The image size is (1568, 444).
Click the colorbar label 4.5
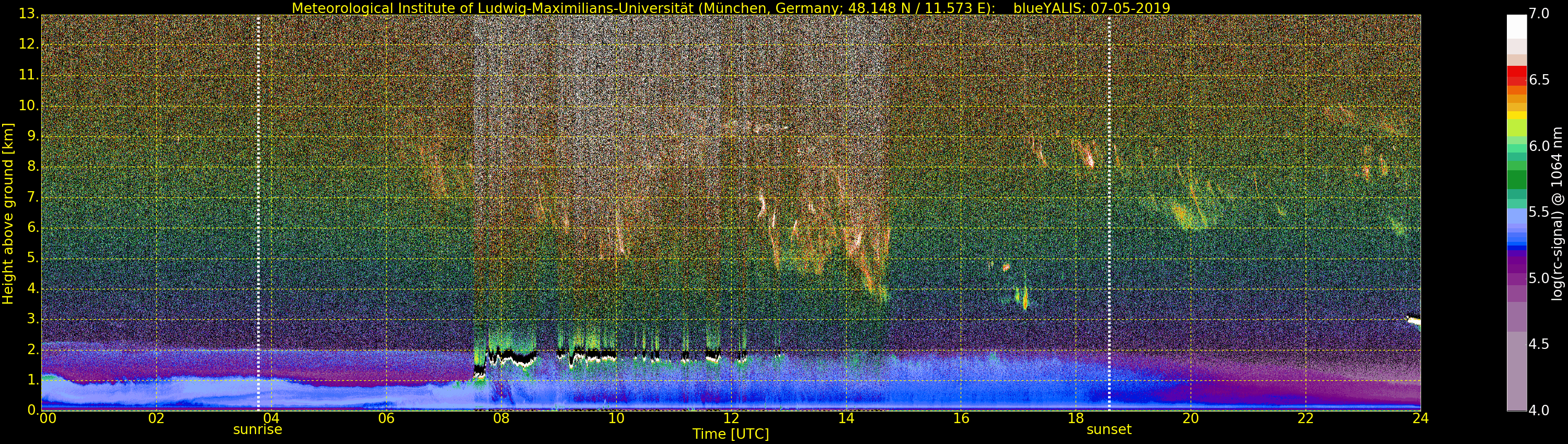(x=1539, y=344)
